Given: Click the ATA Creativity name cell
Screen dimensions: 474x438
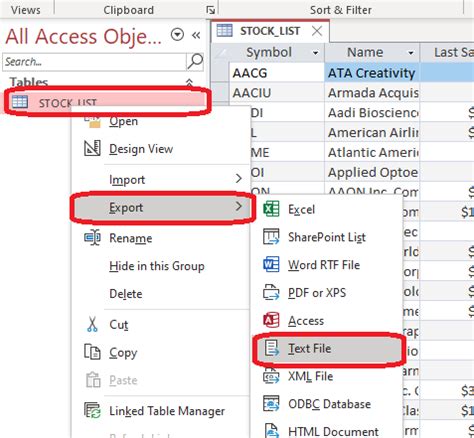Looking at the screenshot, I should click(x=372, y=73).
